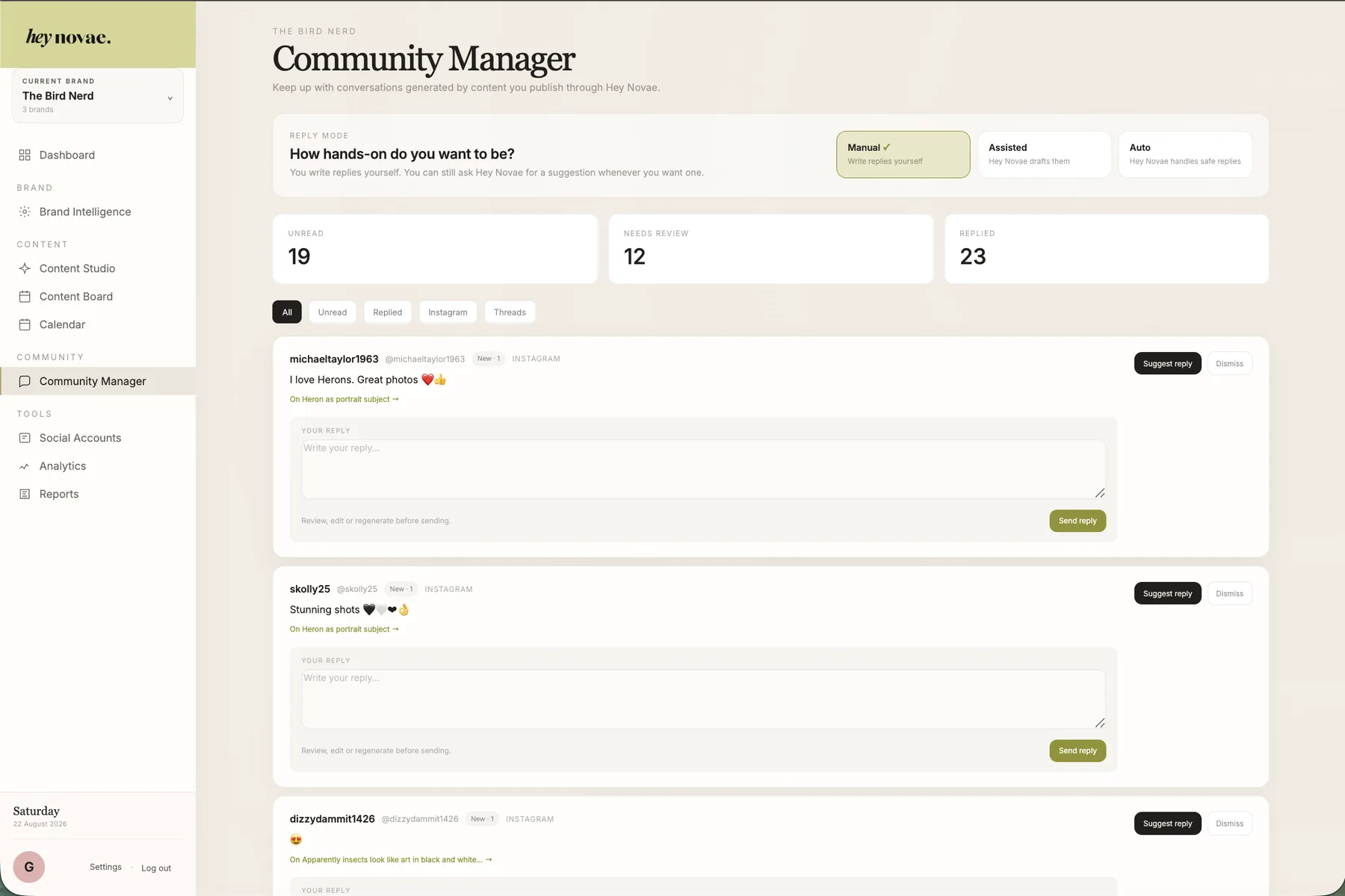Click the Replied 23 stat card
This screenshot has height=896, width=1345.
pos(1107,249)
